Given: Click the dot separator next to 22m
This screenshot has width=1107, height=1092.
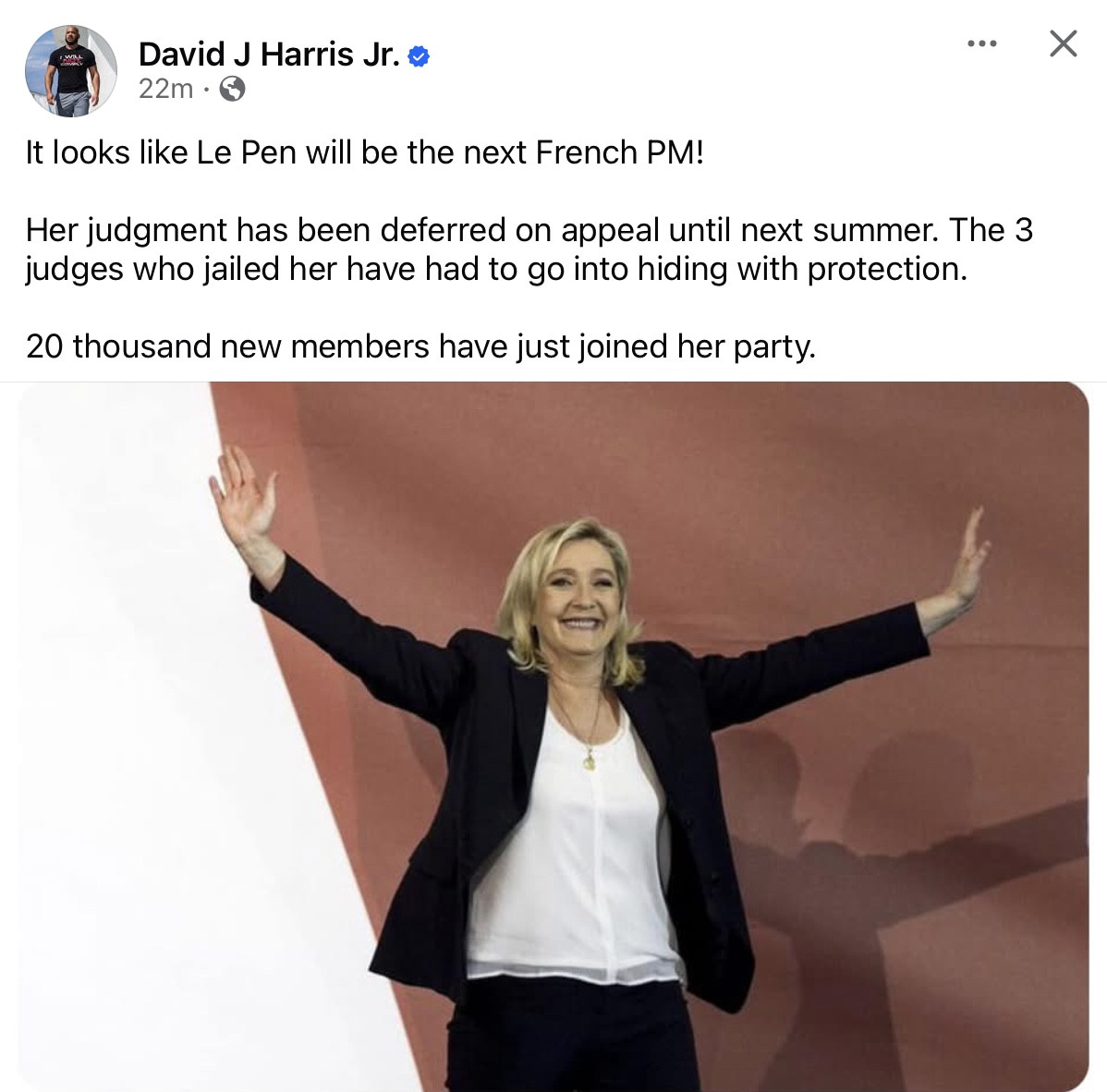Looking at the screenshot, I should click(205, 90).
